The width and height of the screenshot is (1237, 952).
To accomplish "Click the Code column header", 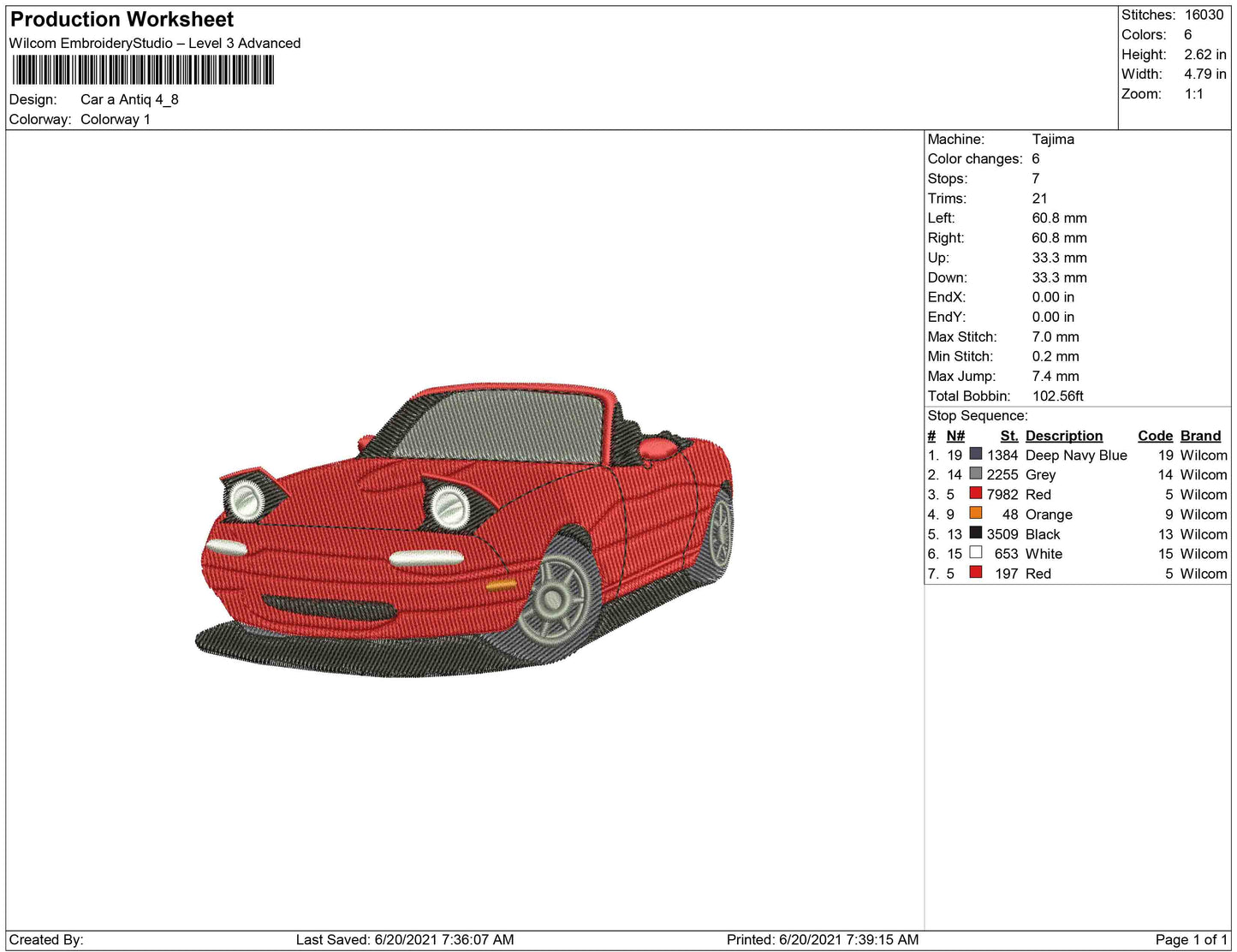I will click(1155, 436).
